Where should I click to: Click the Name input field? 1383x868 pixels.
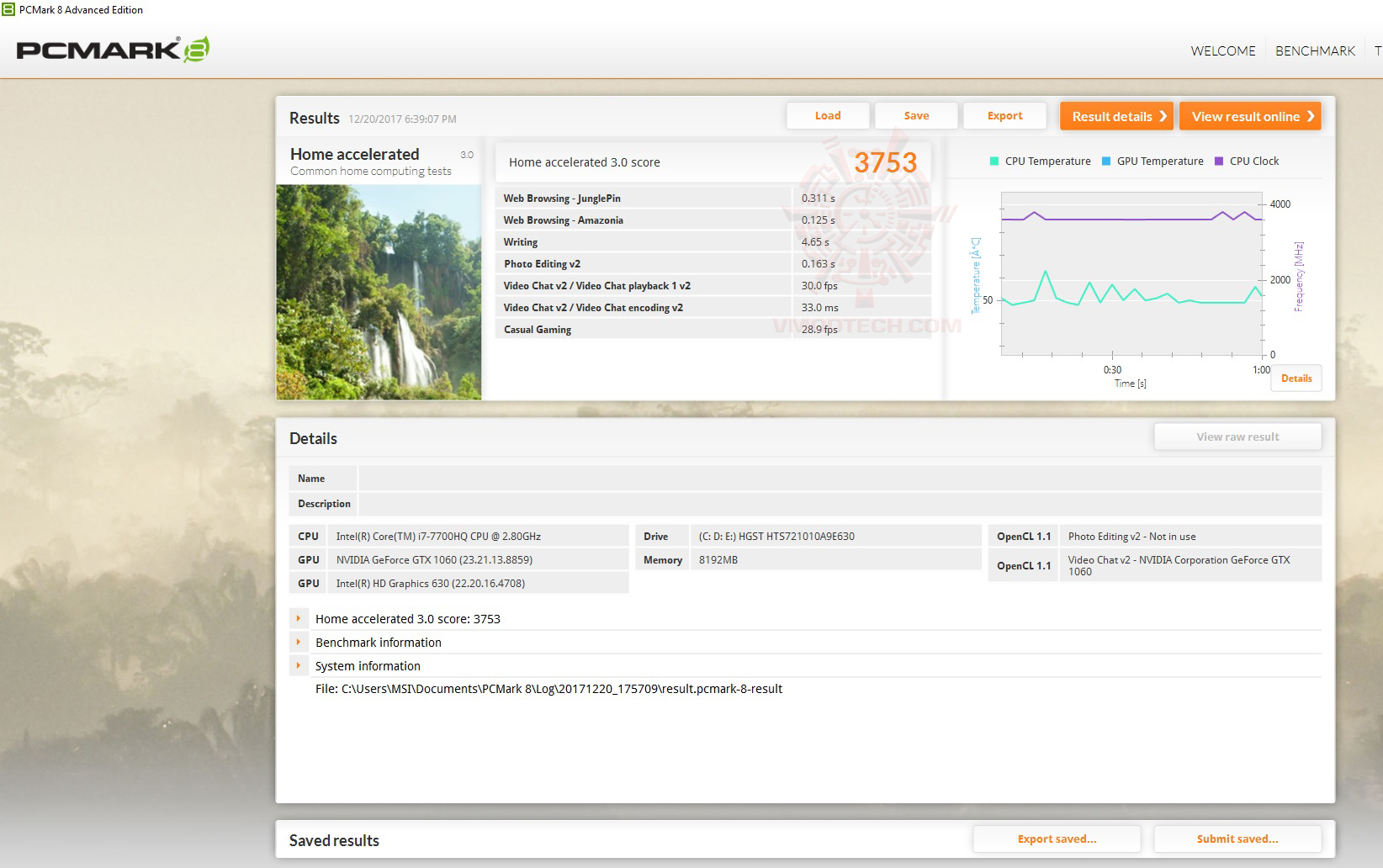coord(840,479)
